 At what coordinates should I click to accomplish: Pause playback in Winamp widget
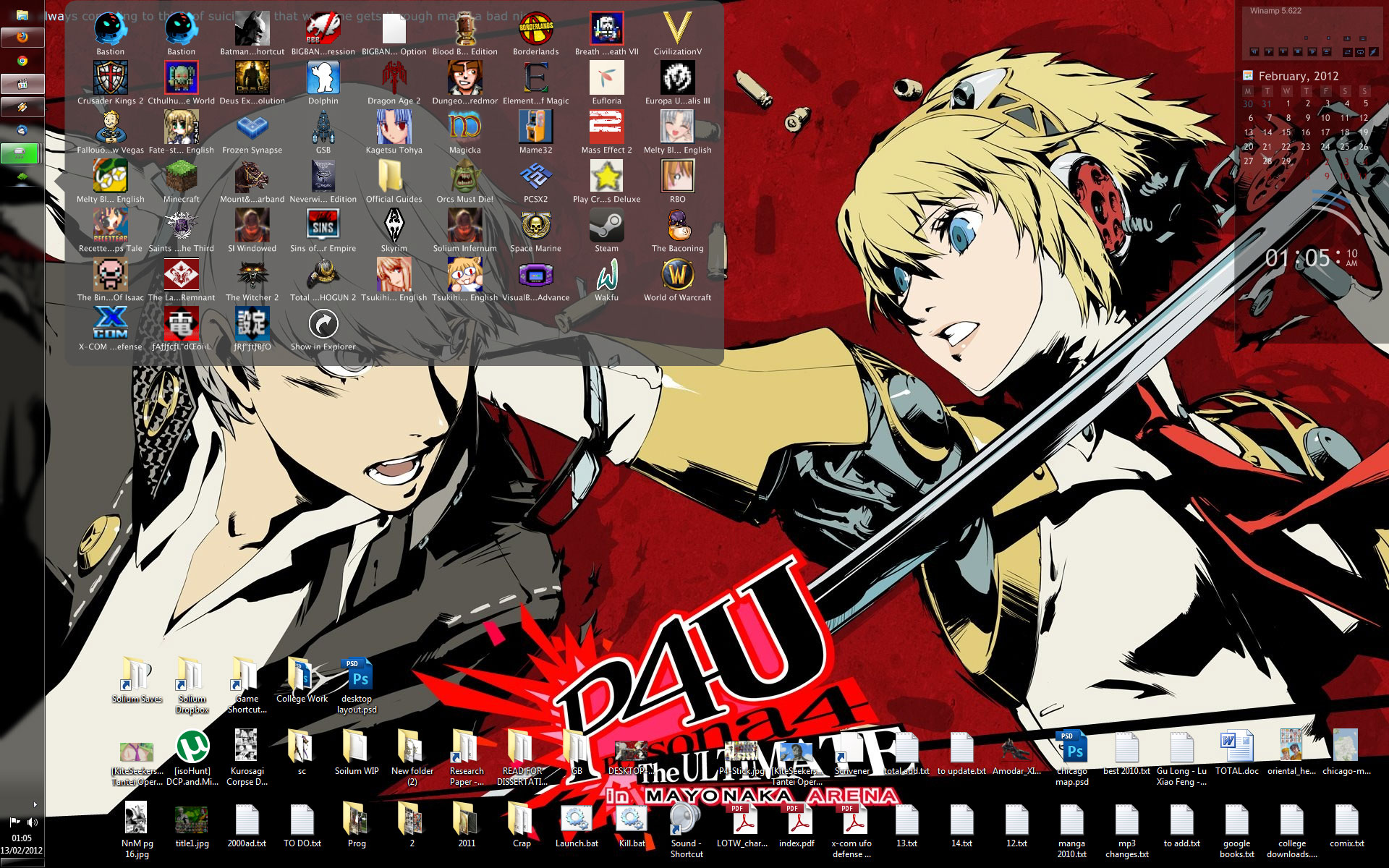click(1283, 51)
